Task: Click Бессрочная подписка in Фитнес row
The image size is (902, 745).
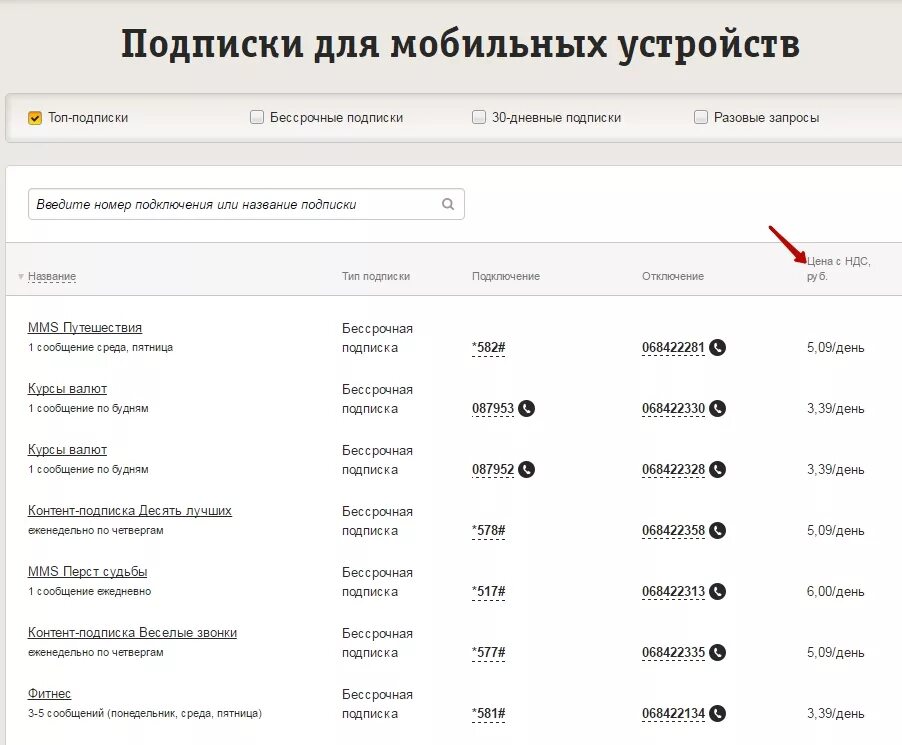Action: 377,704
